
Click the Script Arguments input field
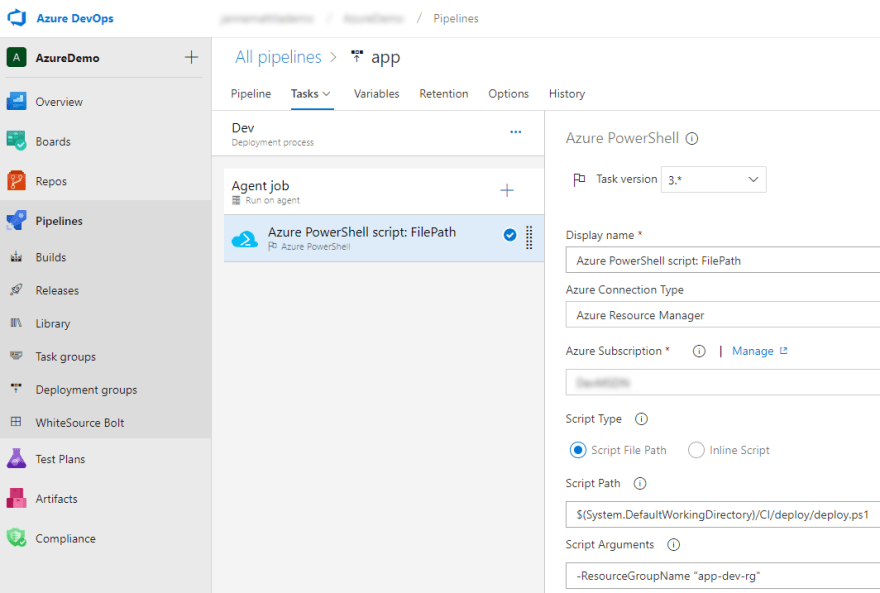(723, 576)
